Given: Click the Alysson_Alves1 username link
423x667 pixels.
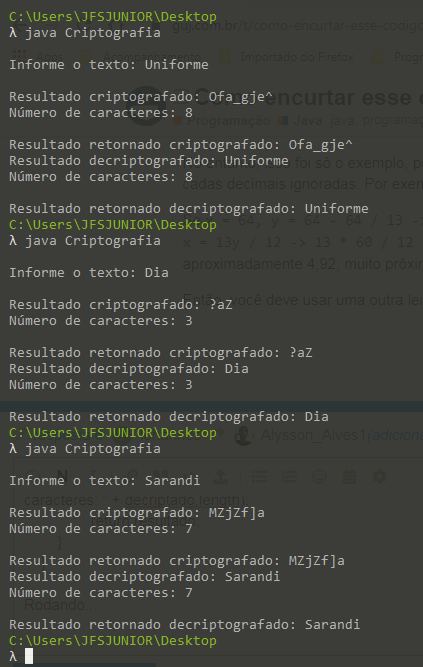Looking at the screenshot, I should point(313,435).
